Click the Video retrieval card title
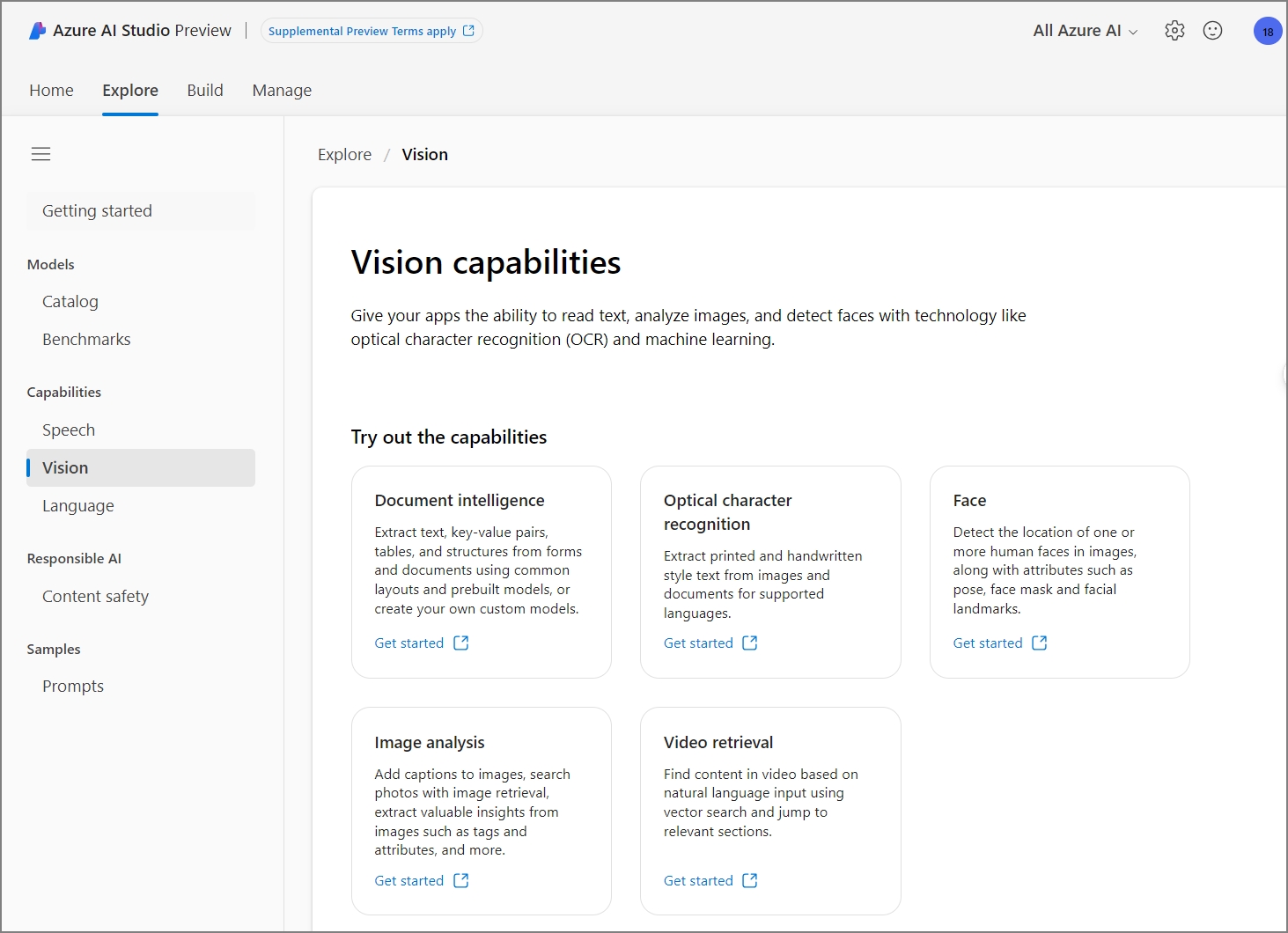1288x933 pixels. click(x=718, y=743)
